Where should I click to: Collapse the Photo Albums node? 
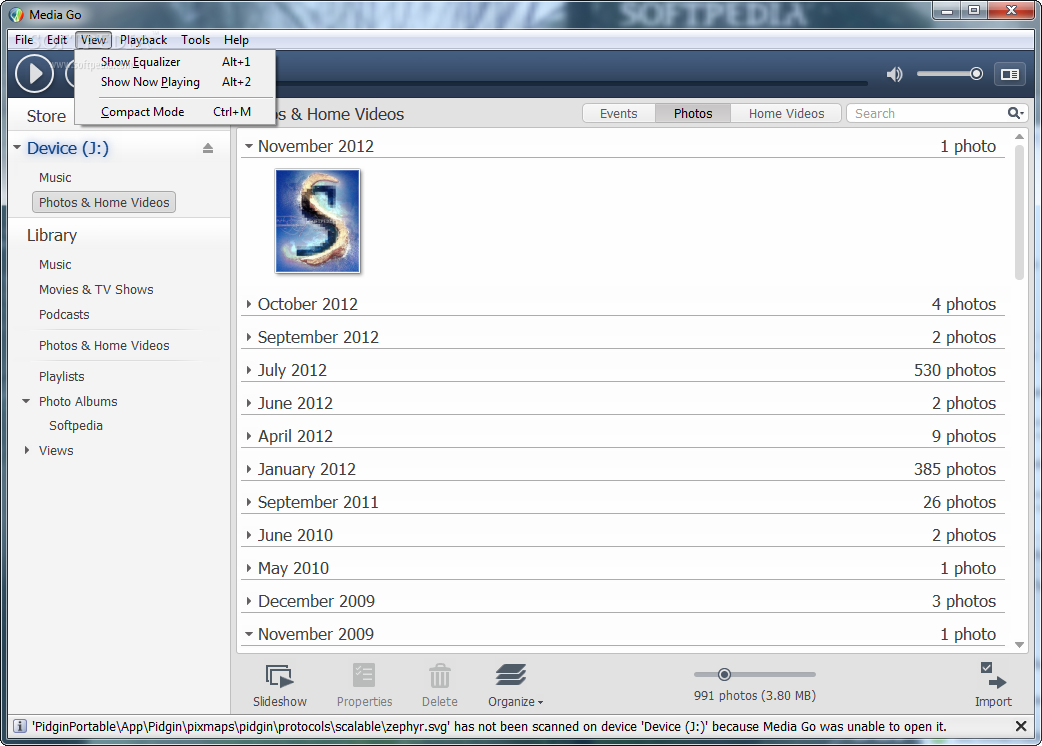[x=27, y=401]
